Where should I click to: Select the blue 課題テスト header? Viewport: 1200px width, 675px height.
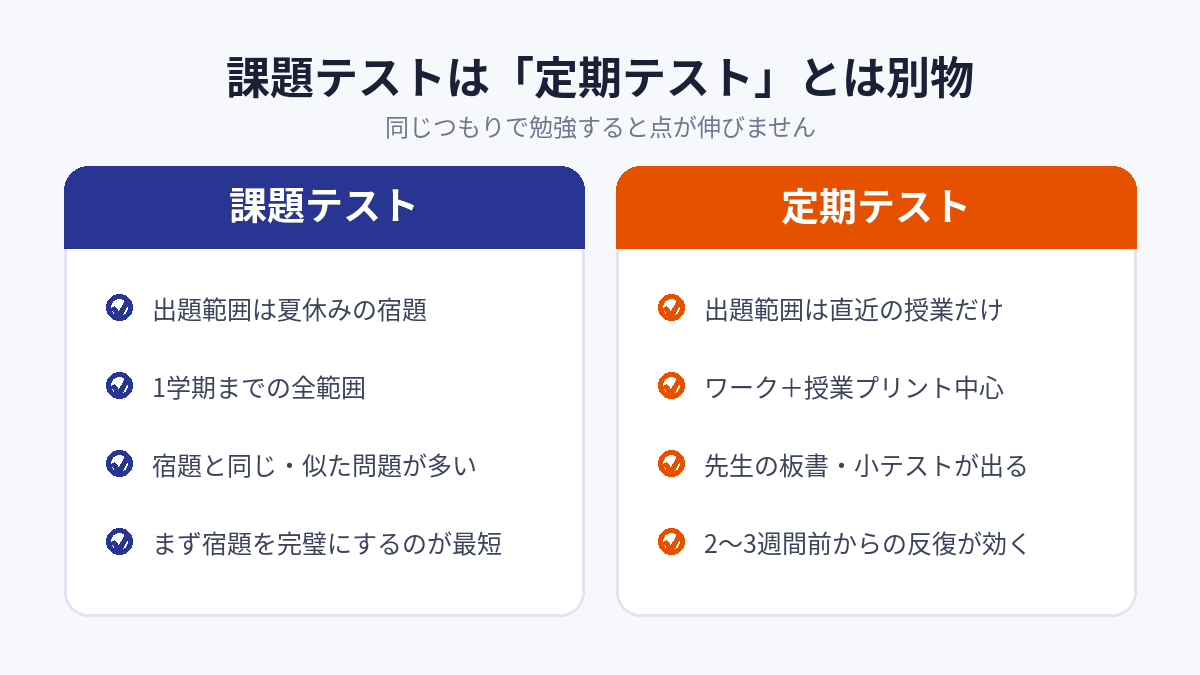point(324,207)
